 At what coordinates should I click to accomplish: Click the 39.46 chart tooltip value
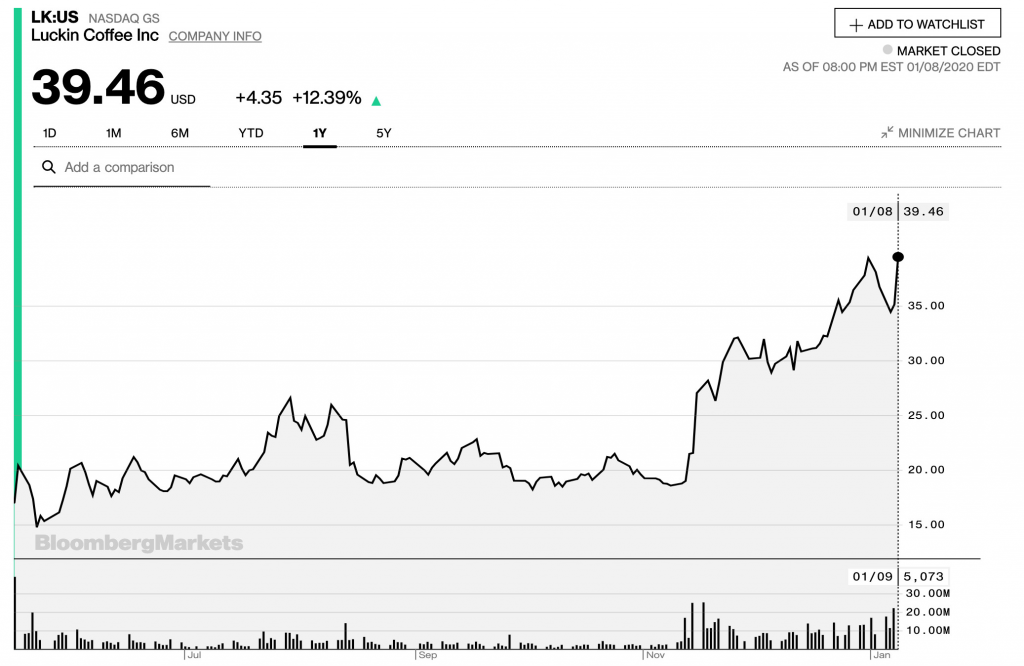pyautogui.click(x=923, y=212)
